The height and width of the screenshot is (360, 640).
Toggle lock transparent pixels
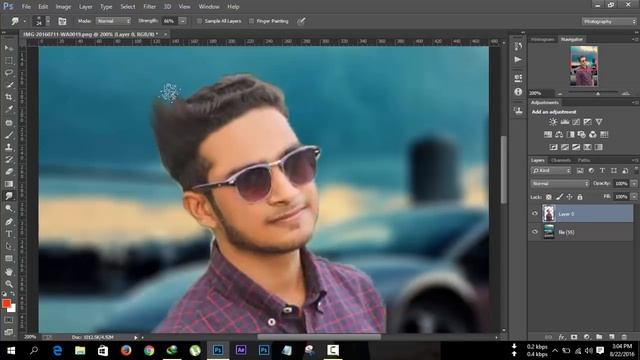(x=549, y=197)
